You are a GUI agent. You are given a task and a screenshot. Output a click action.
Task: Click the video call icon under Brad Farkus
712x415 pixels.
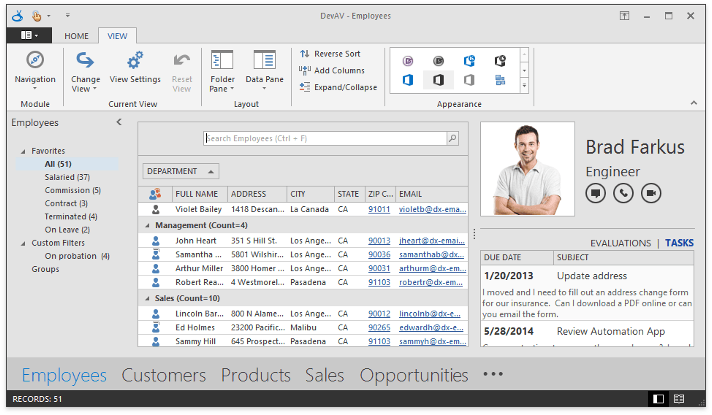pos(651,193)
